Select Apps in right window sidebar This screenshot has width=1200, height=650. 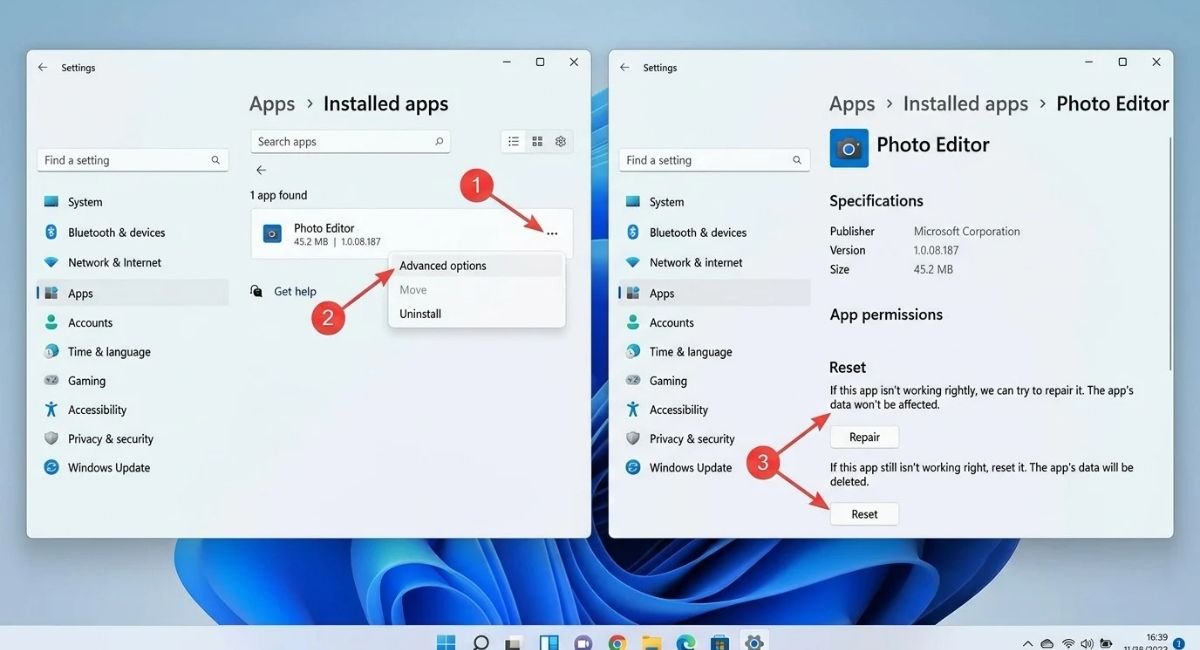point(714,293)
